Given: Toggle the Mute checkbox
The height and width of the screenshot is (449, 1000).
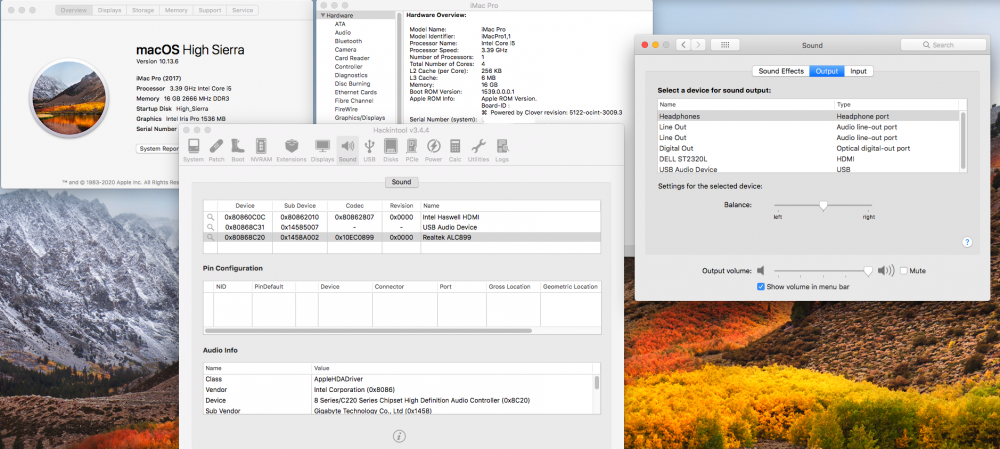Looking at the screenshot, I should coord(904,271).
